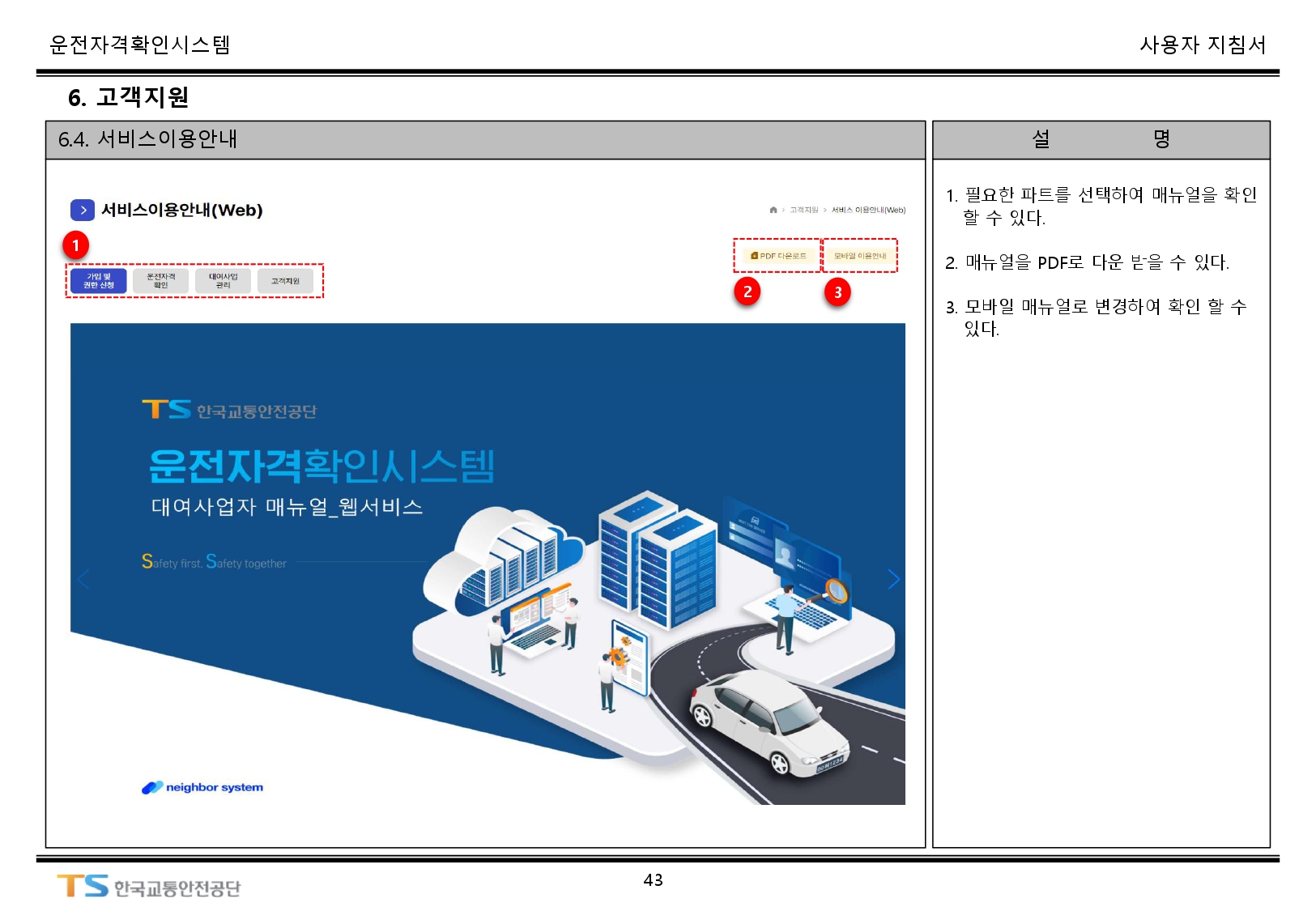Click the TS 한국교통안전공단 logo in the banner
Screen dimensions: 1316x911
229,411
